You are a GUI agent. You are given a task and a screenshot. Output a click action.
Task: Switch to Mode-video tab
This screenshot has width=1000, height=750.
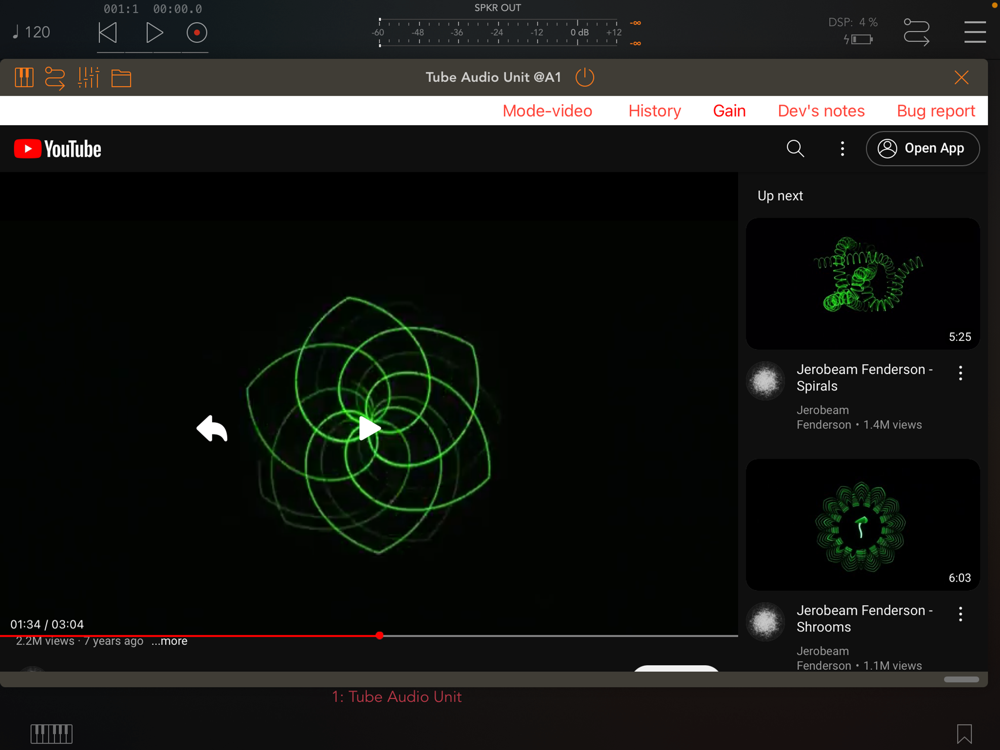pyautogui.click(x=547, y=111)
